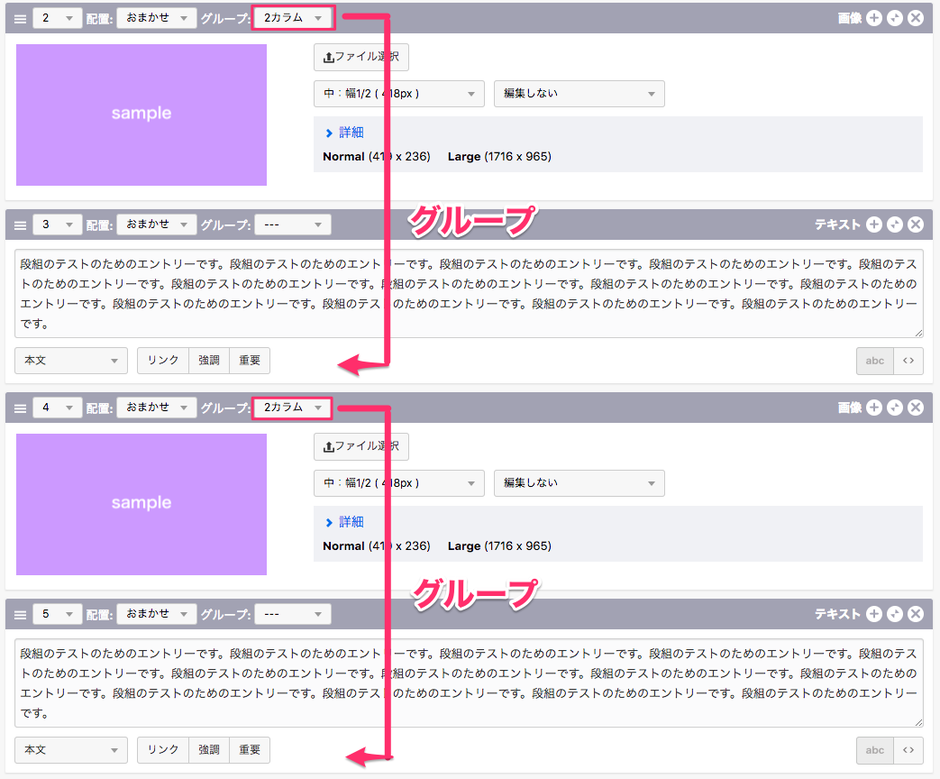Click into the text area of unit 3
Image resolution: width=940 pixels, height=779 pixels.
(x=468, y=294)
